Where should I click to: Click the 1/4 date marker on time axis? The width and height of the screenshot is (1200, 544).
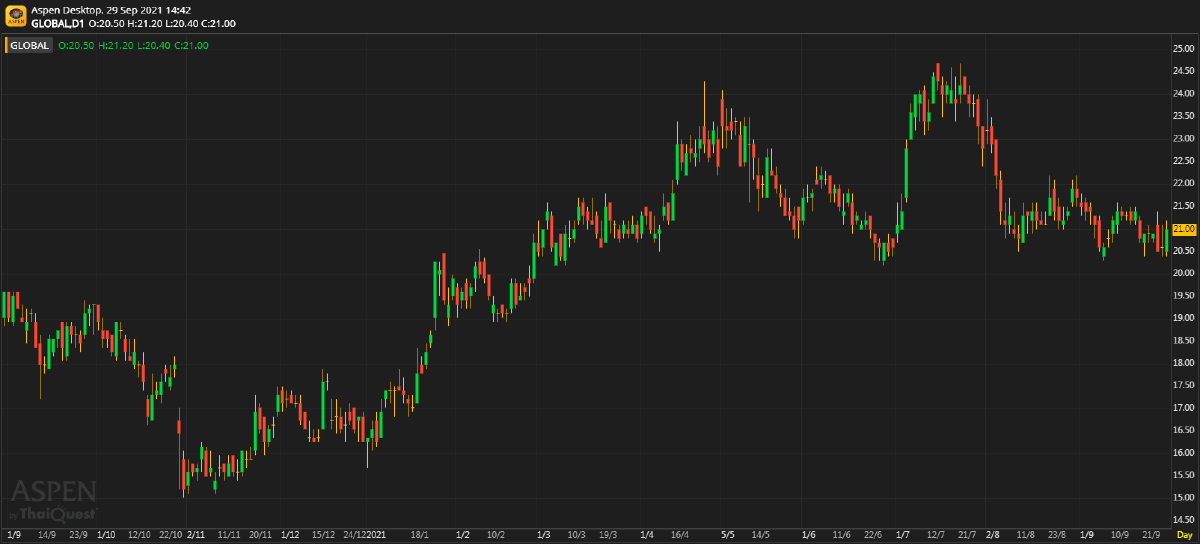[647, 536]
